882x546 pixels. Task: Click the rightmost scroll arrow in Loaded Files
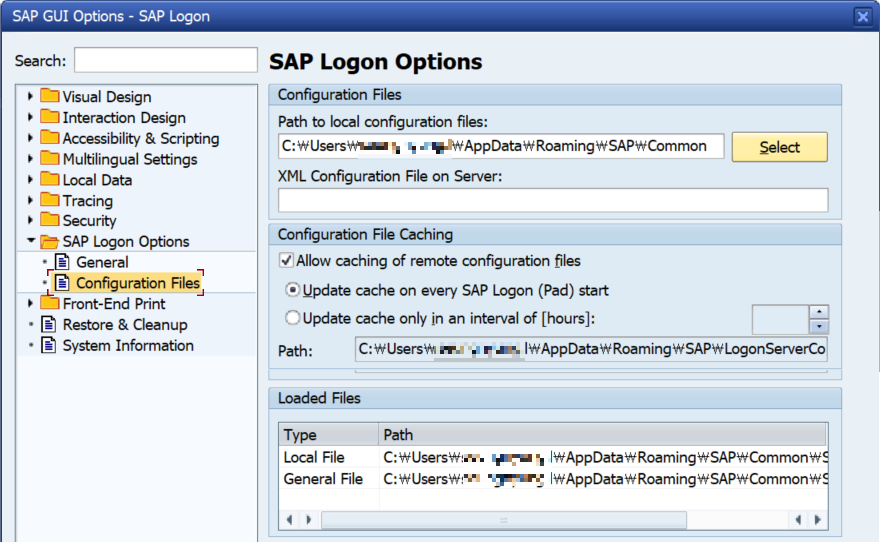[817, 520]
